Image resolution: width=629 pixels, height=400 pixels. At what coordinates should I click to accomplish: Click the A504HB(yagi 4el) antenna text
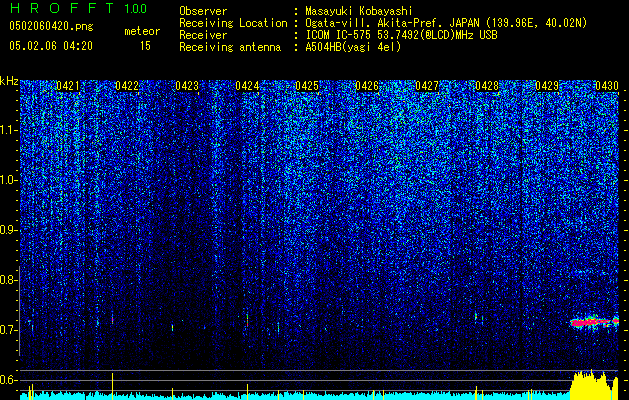[x=353, y=47]
